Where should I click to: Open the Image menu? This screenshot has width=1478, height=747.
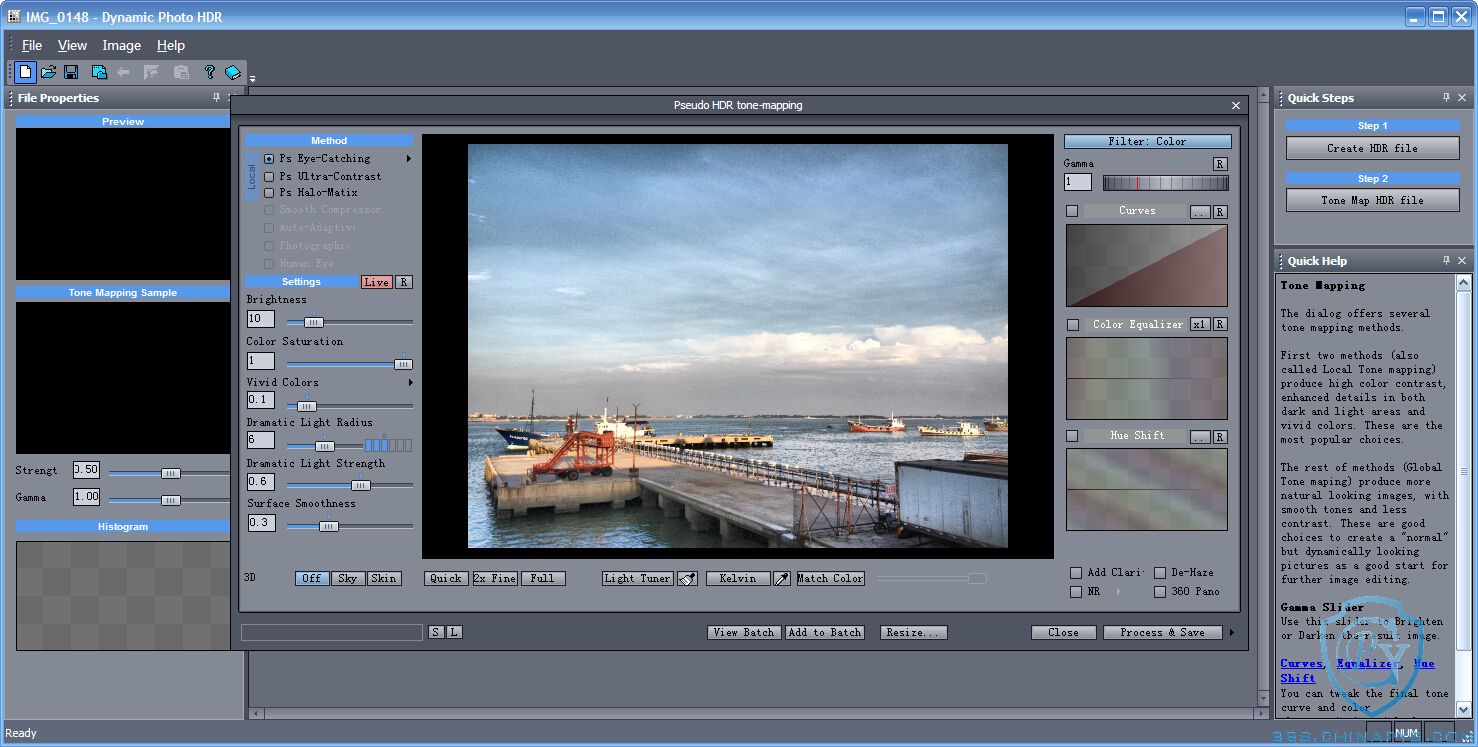click(x=121, y=45)
